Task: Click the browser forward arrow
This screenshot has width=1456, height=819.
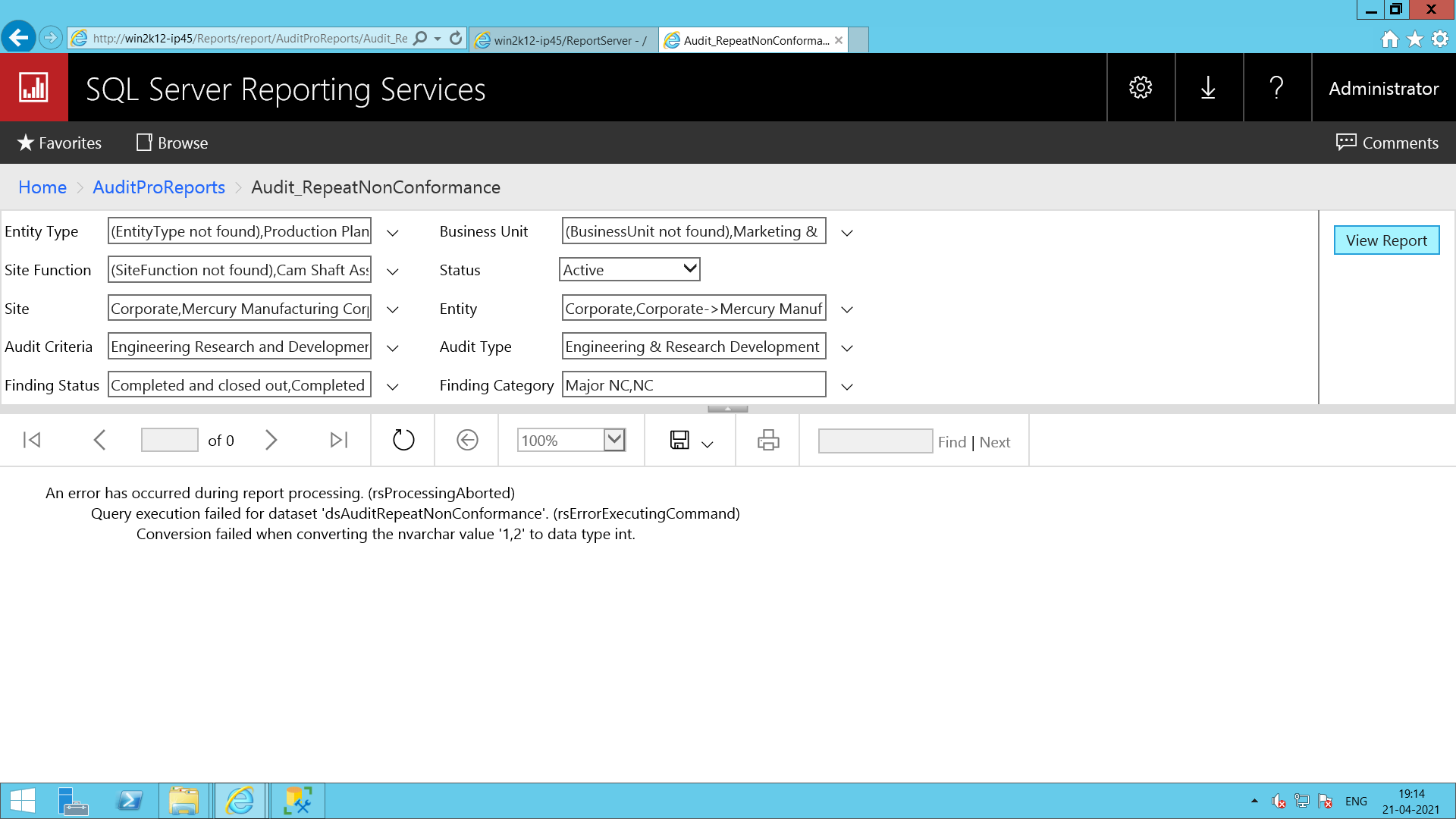Action: (50, 37)
